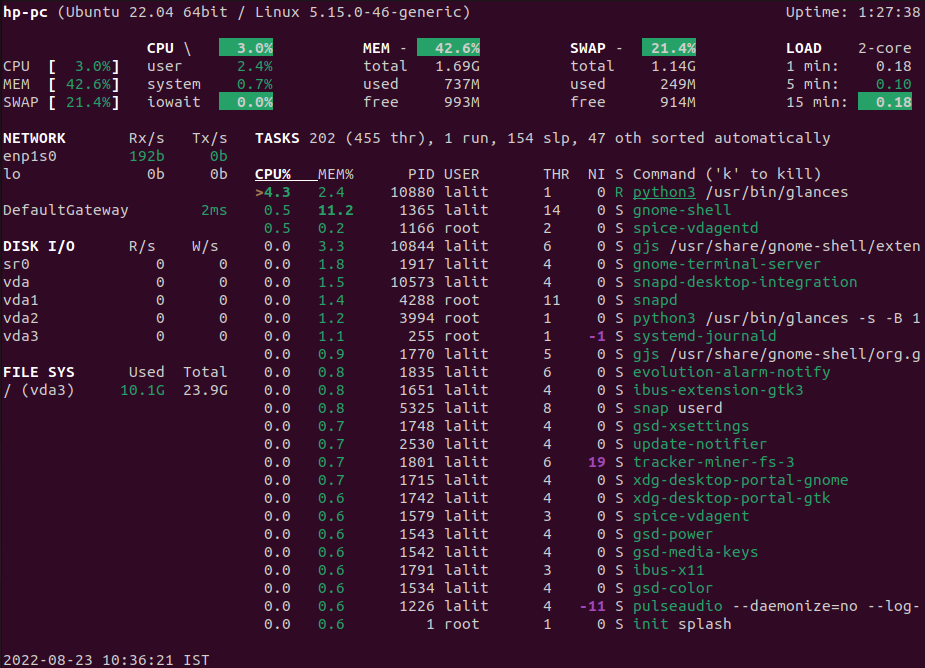Click the hp-pc hostname in title bar
The width and height of the screenshot is (925, 668).
pos(25,12)
